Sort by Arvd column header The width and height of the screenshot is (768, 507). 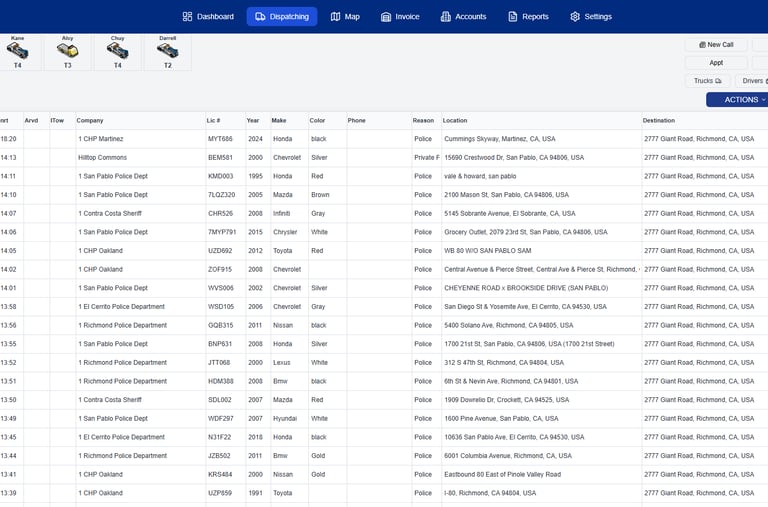pyautogui.click(x=31, y=121)
